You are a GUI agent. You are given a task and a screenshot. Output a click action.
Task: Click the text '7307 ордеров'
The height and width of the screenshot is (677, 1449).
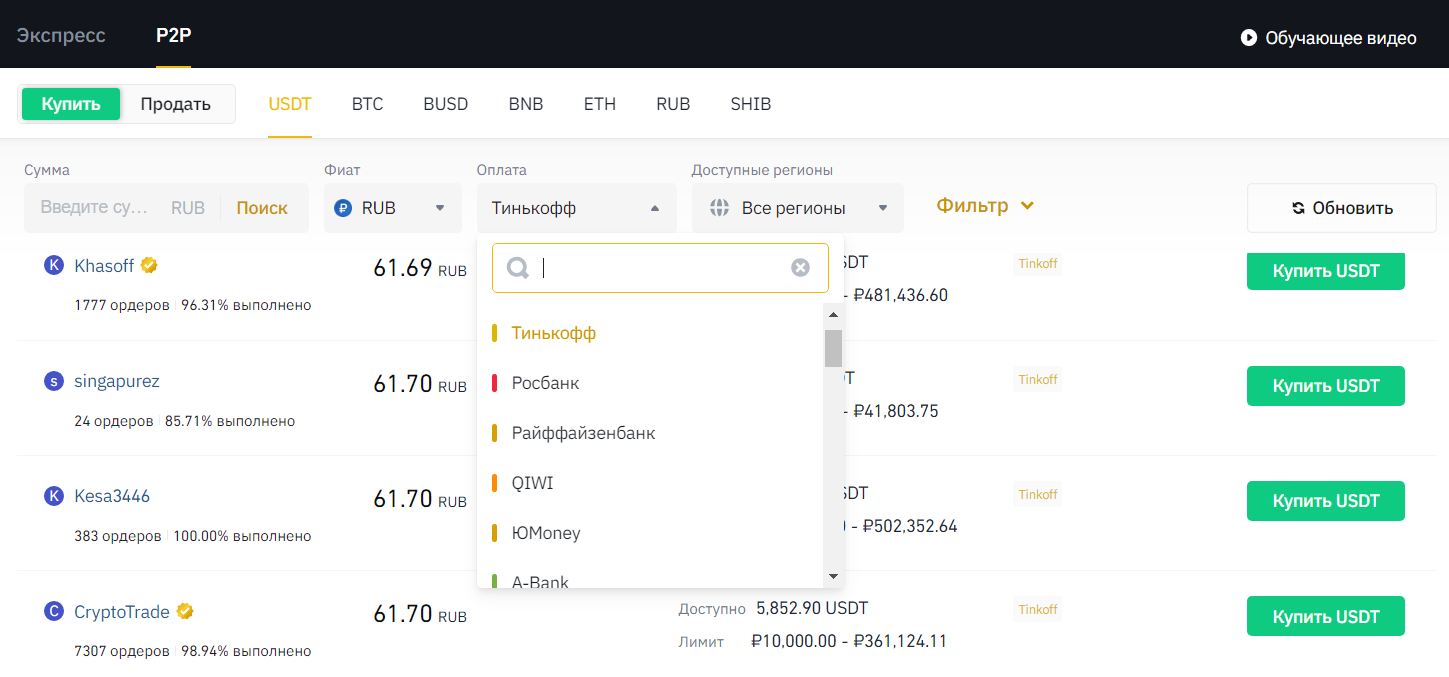(122, 651)
